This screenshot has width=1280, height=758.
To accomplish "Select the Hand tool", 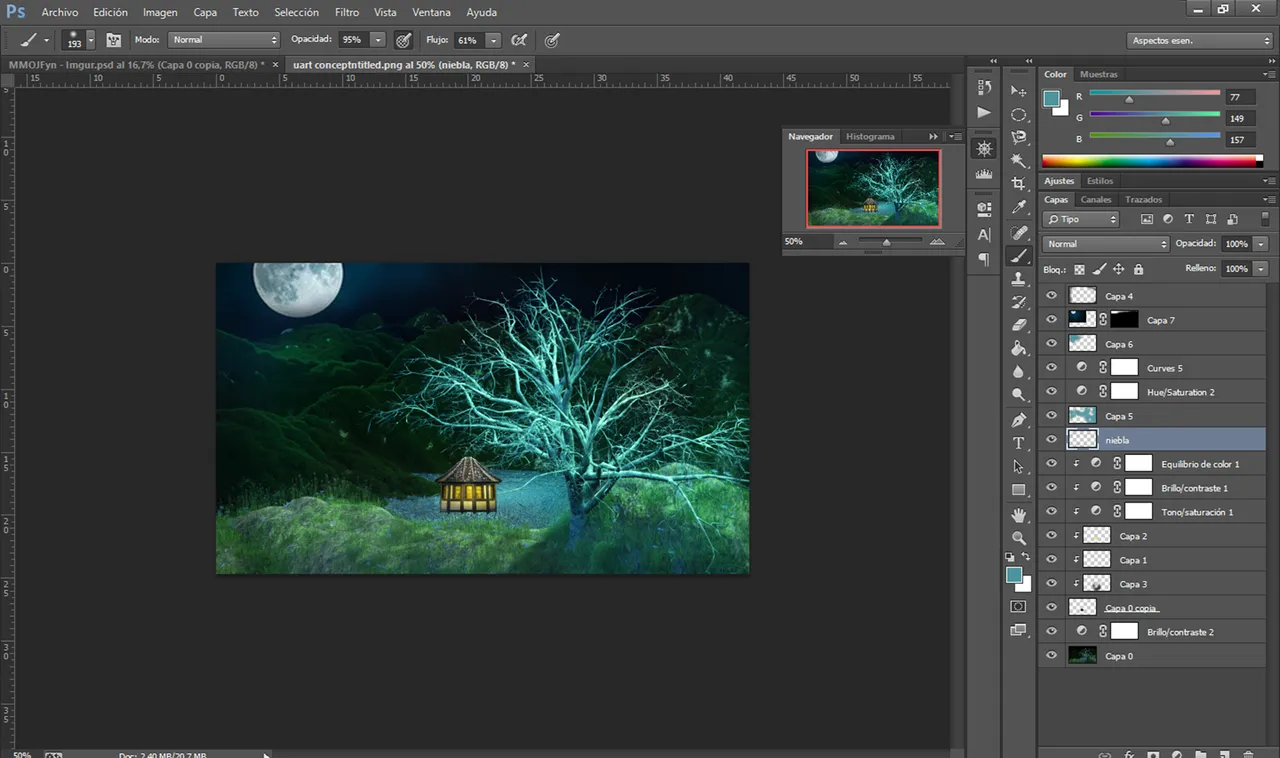I will pos(1018,515).
